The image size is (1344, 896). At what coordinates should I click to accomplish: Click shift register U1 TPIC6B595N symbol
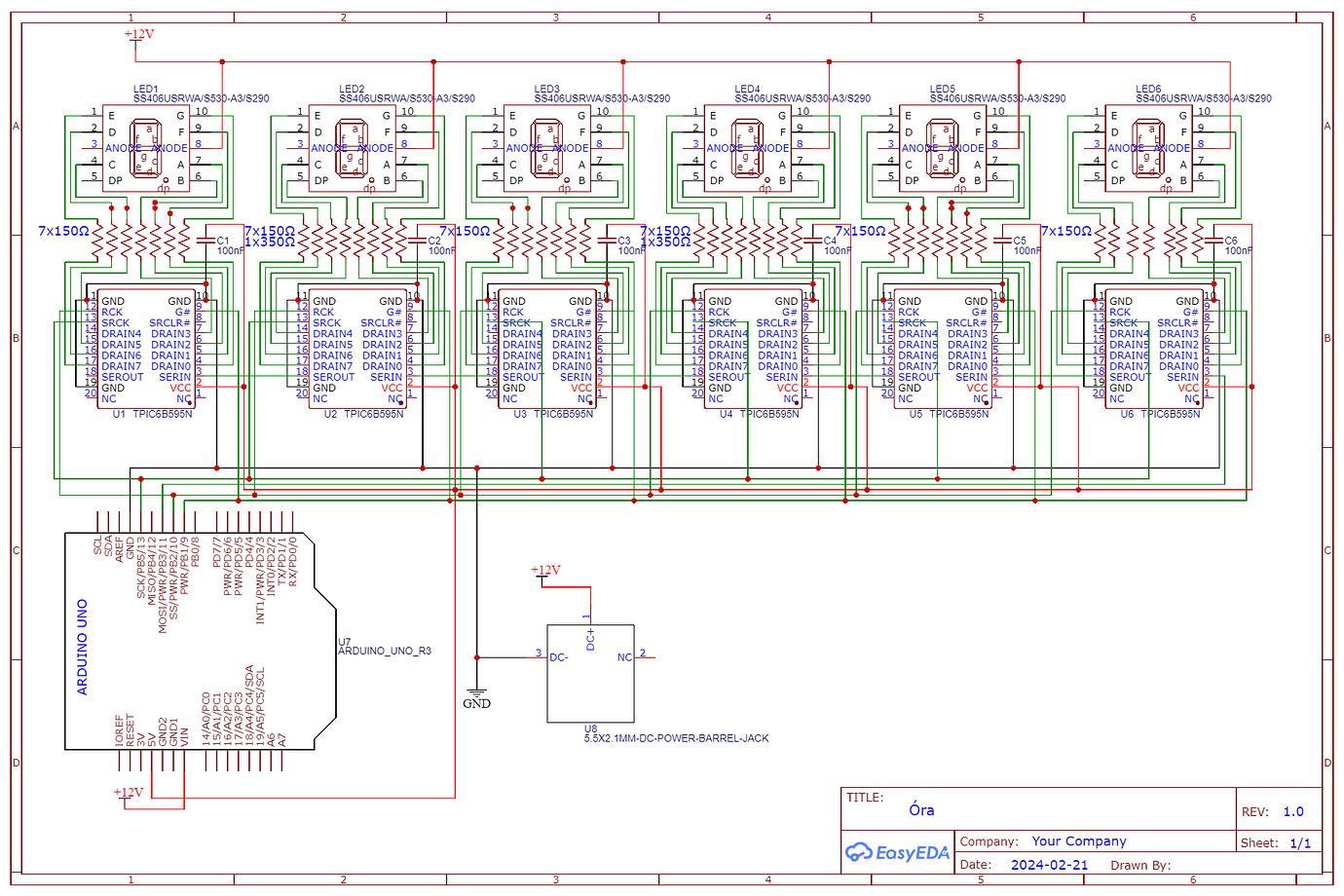tap(144, 349)
